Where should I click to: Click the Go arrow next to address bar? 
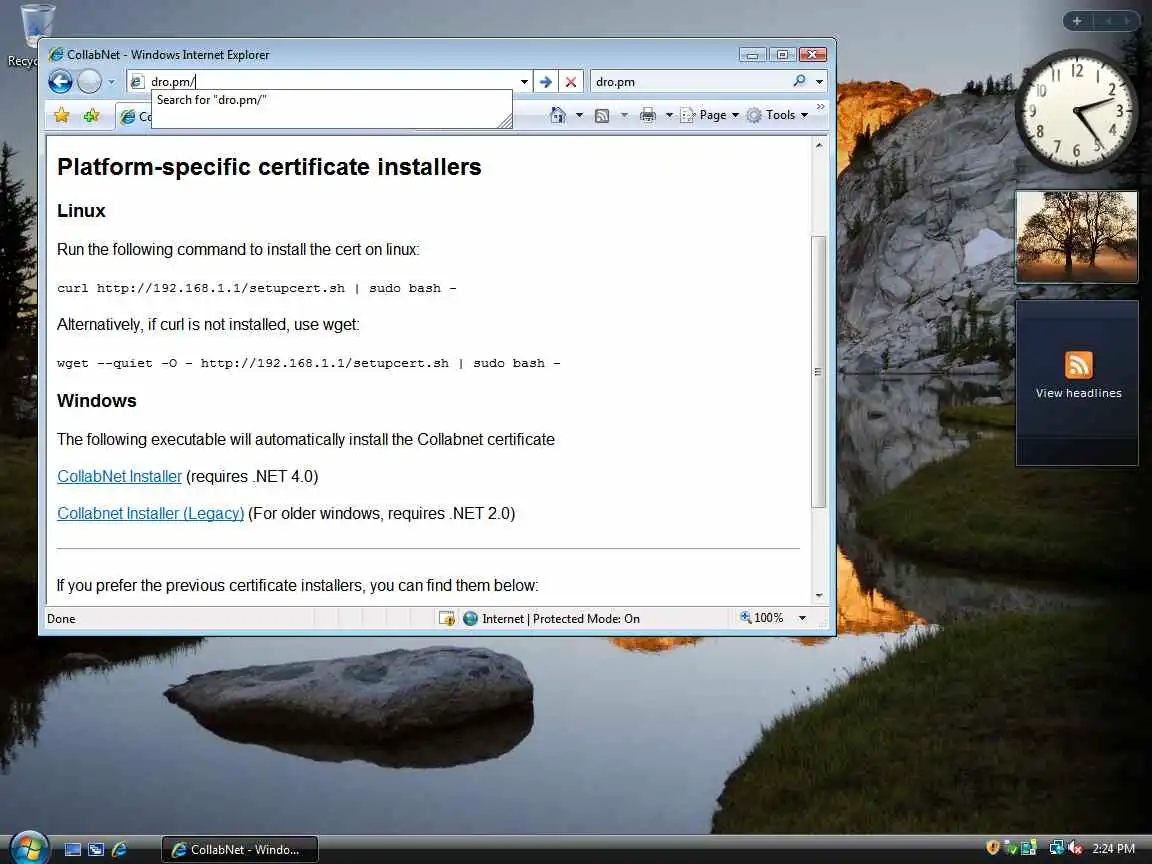click(x=545, y=82)
